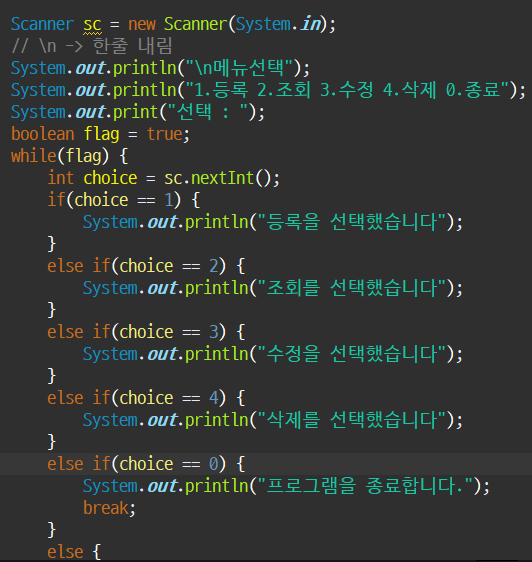The image size is (532, 562).
Task: Click the number 3 in 'choice == 3'
Action: pos(214,332)
